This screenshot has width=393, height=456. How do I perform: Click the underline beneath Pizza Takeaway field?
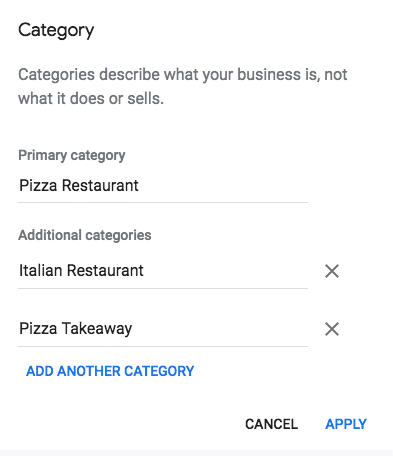tap(163, 346)
